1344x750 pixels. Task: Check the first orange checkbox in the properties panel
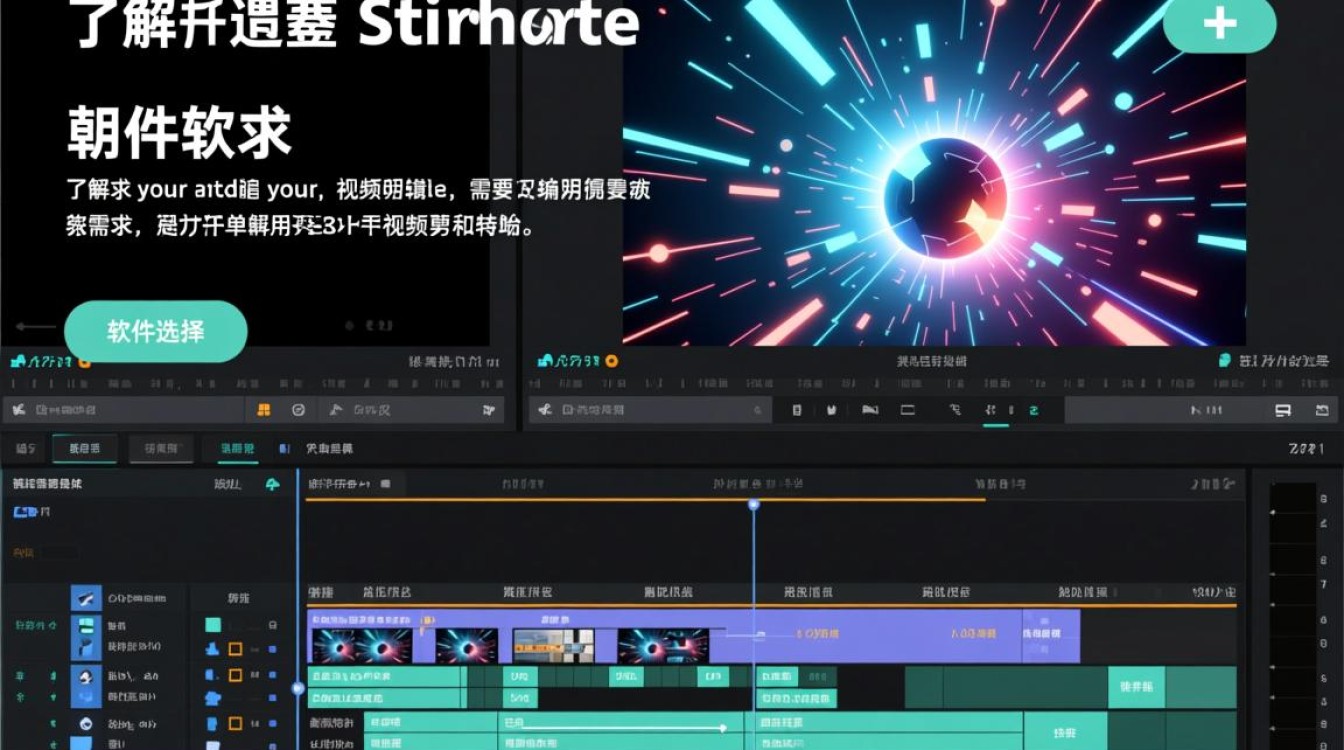(x=236, y=648)
